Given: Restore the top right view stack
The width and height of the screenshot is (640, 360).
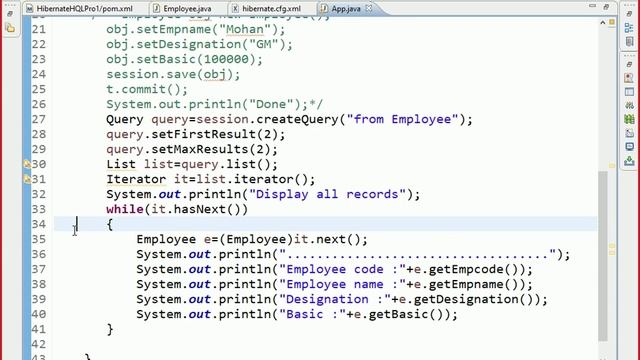Looking at the screenshot, I should point(629,13).
